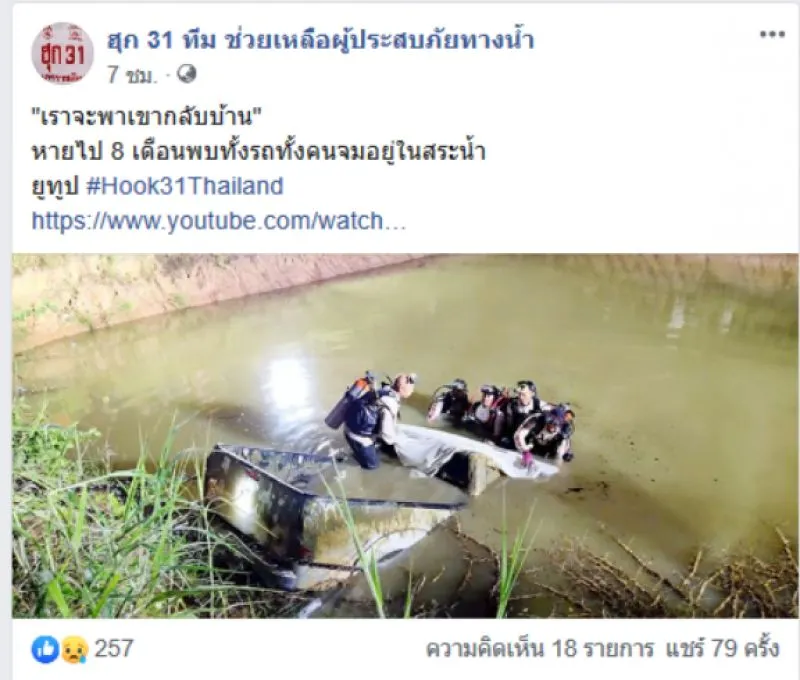Open the pond rescue photo
The width and height of the screenshot is (800, 680).
click(x=405, y=436)
